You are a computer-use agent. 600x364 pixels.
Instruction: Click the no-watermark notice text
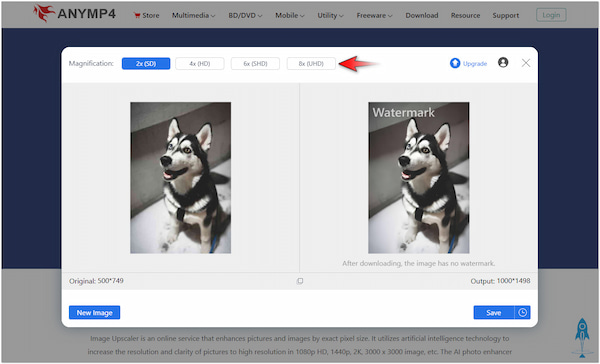[x=419, y=263]
